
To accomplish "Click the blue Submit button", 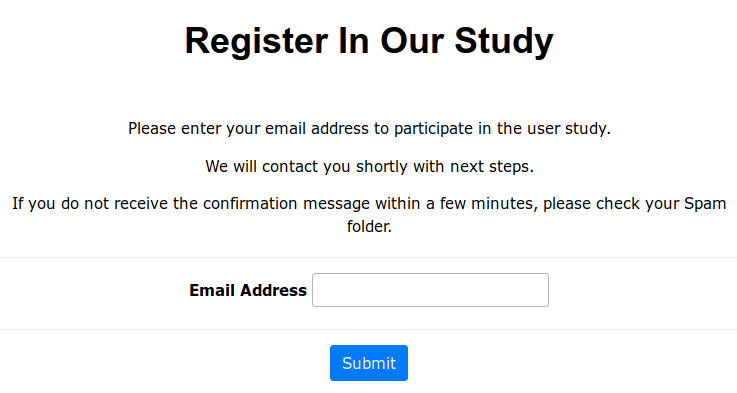I will click(x=369, y=363).
